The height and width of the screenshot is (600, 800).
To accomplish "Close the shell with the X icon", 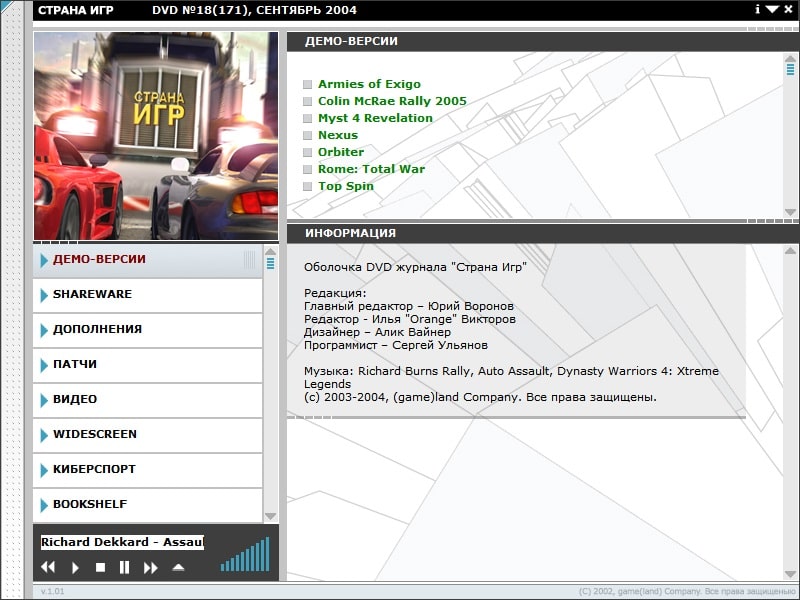I will 788,9.
